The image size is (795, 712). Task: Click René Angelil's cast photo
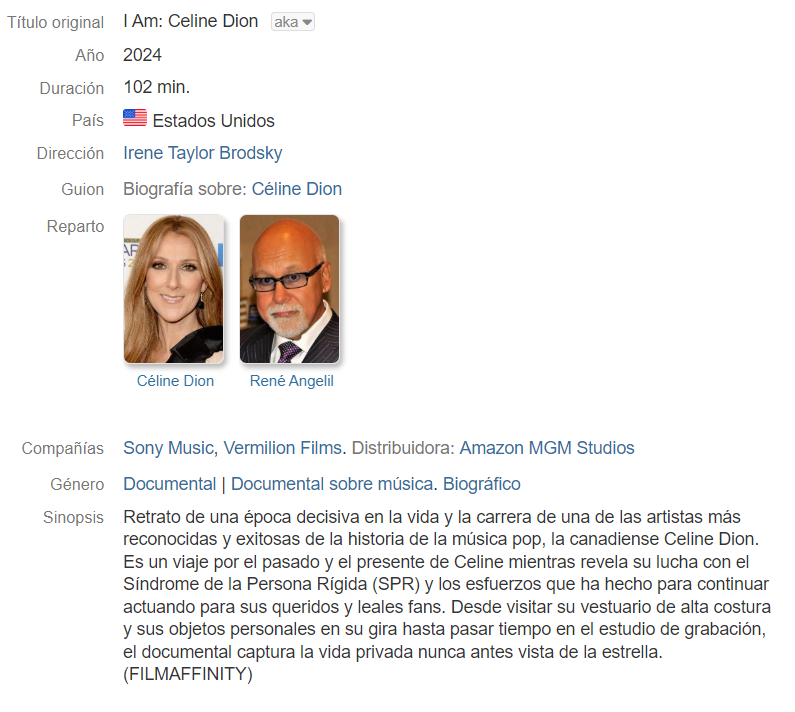coord(290,289)
